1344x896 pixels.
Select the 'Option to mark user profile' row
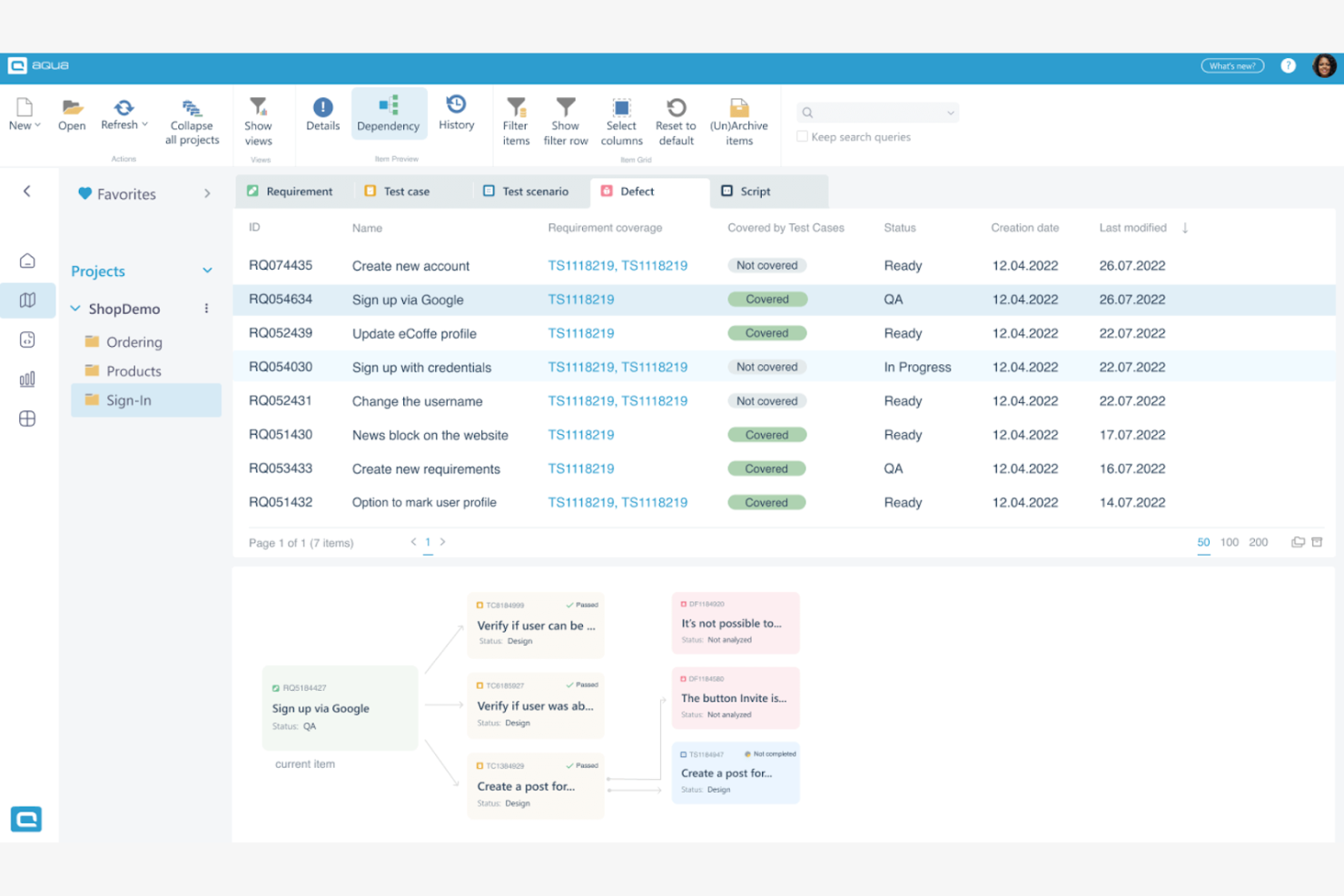pyautogui.click(x=784, y=503)
